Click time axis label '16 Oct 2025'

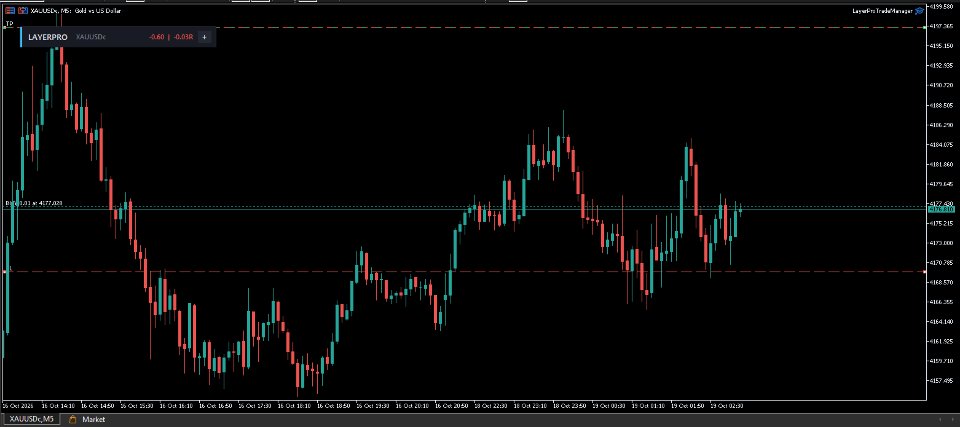tap(17, 406)
